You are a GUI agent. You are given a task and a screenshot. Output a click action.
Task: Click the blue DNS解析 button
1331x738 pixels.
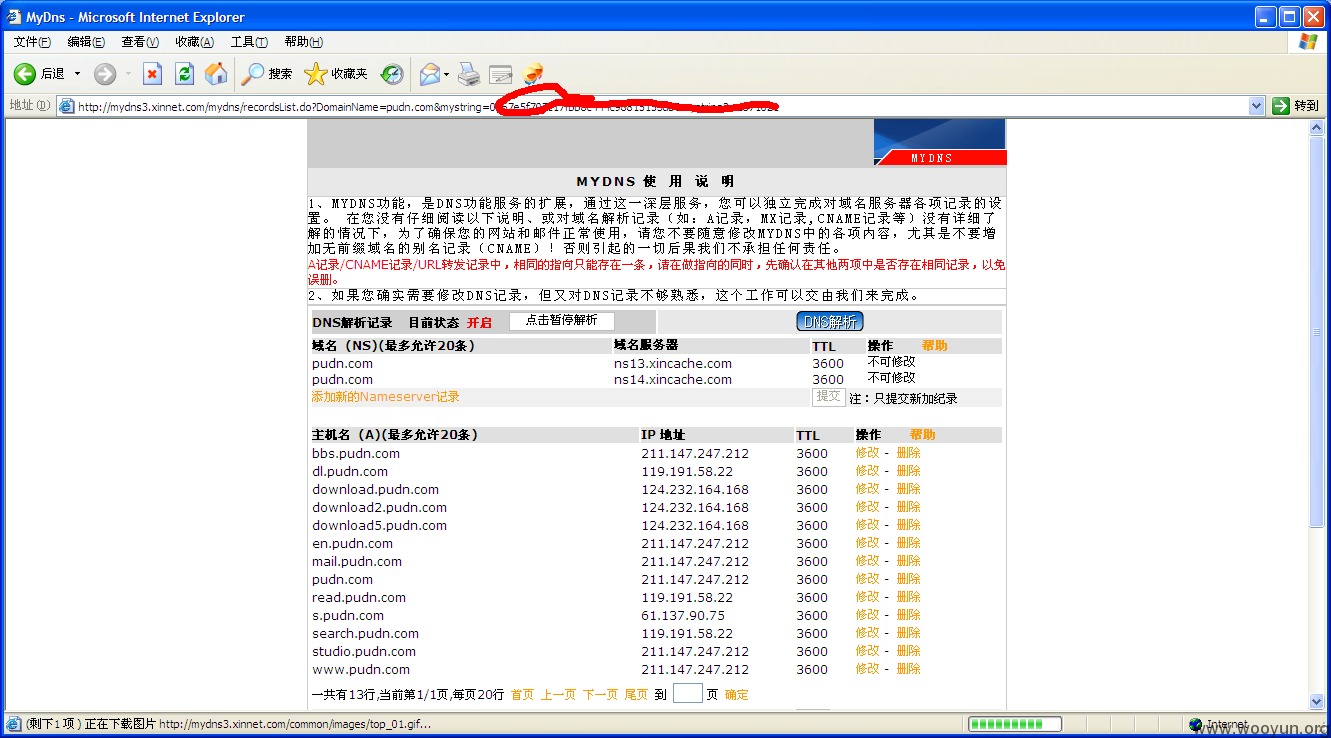click(829, 321)
